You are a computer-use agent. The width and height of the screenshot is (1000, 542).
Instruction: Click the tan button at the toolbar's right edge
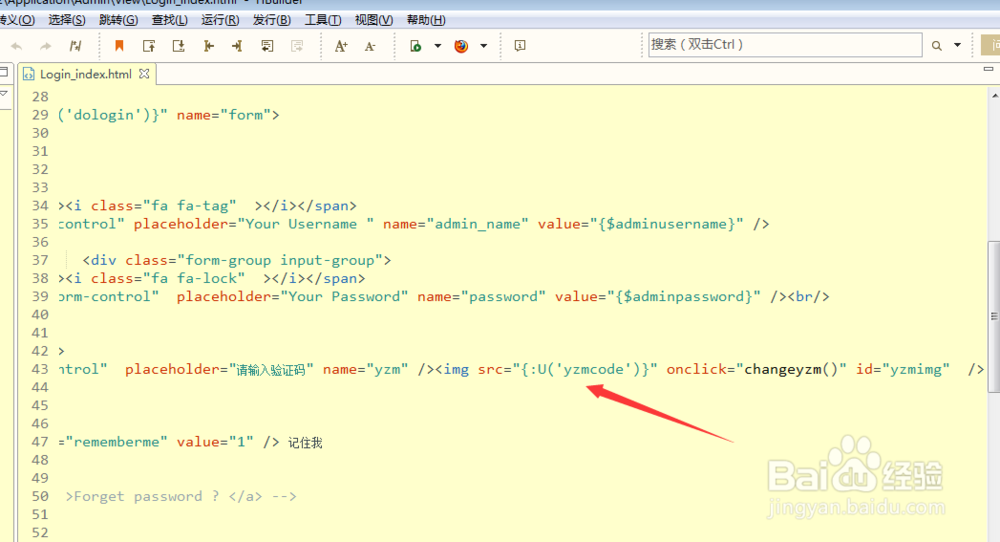(x=990, y=45)
